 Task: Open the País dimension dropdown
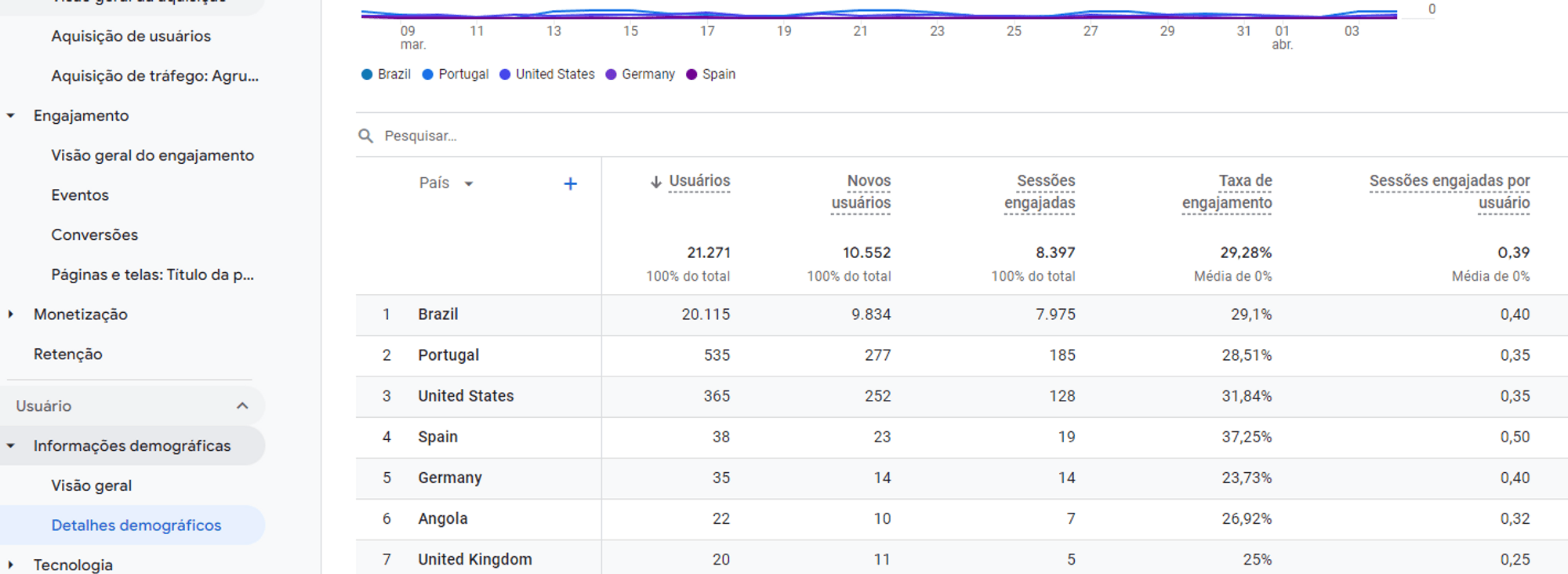[x=469, y=183]
